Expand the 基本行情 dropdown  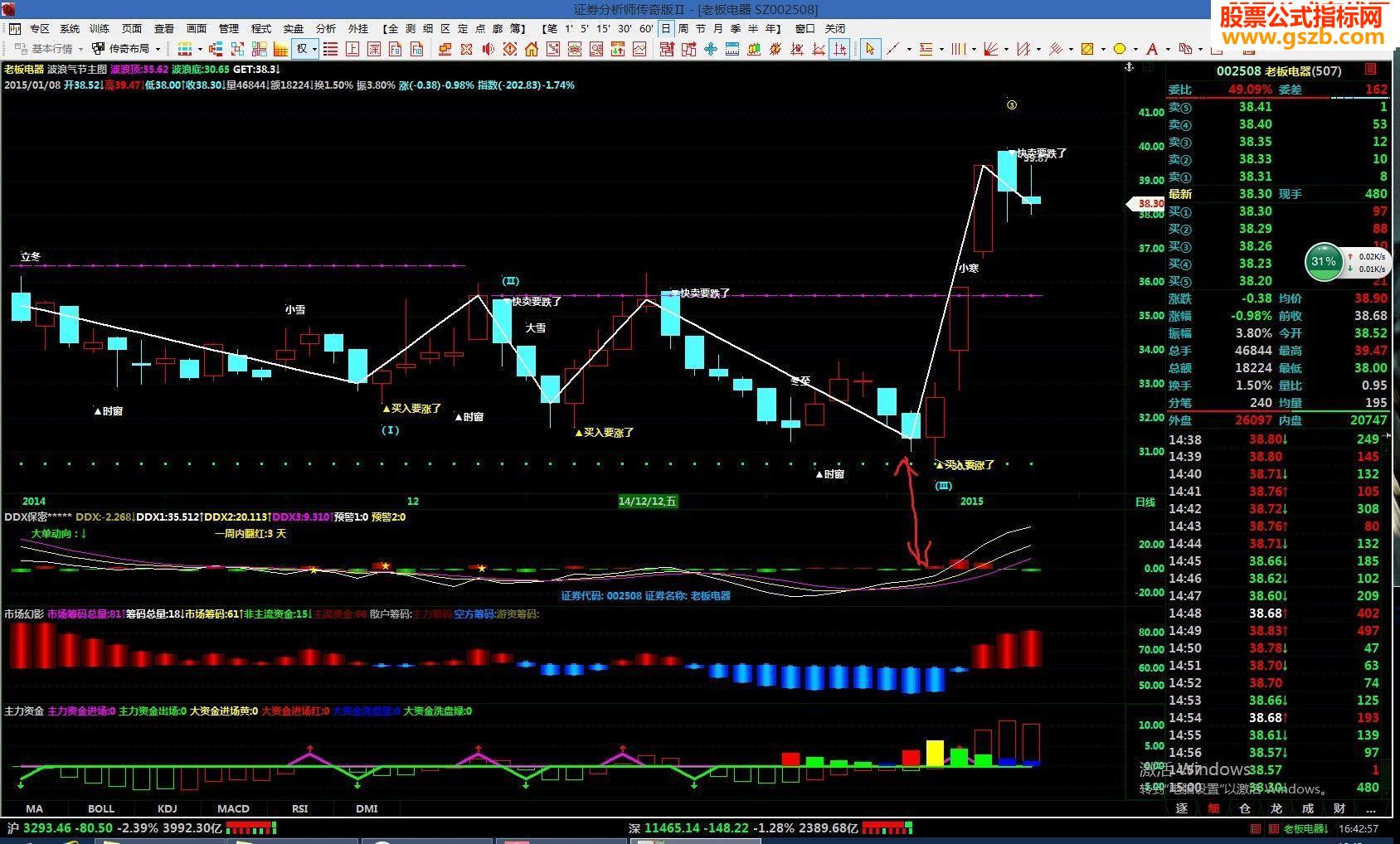tap(80, 49)
